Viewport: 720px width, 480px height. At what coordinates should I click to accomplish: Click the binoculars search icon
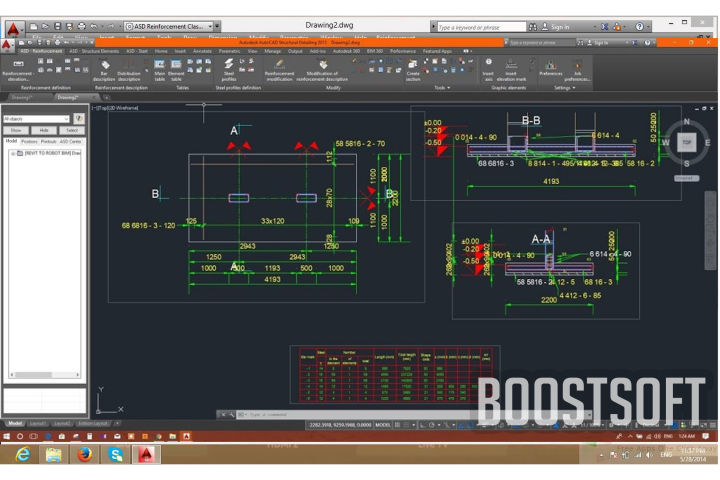tap(533, 27)
